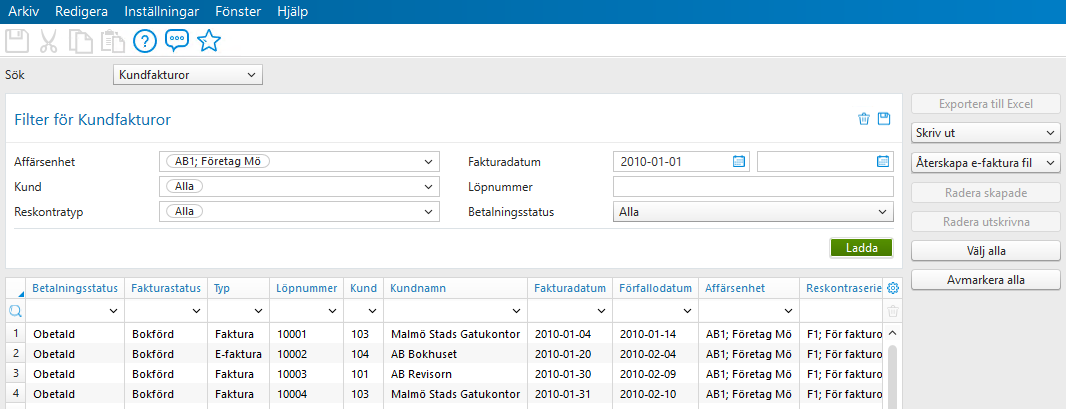Open the Skriv ut dropdown

(x=985, y=133)
